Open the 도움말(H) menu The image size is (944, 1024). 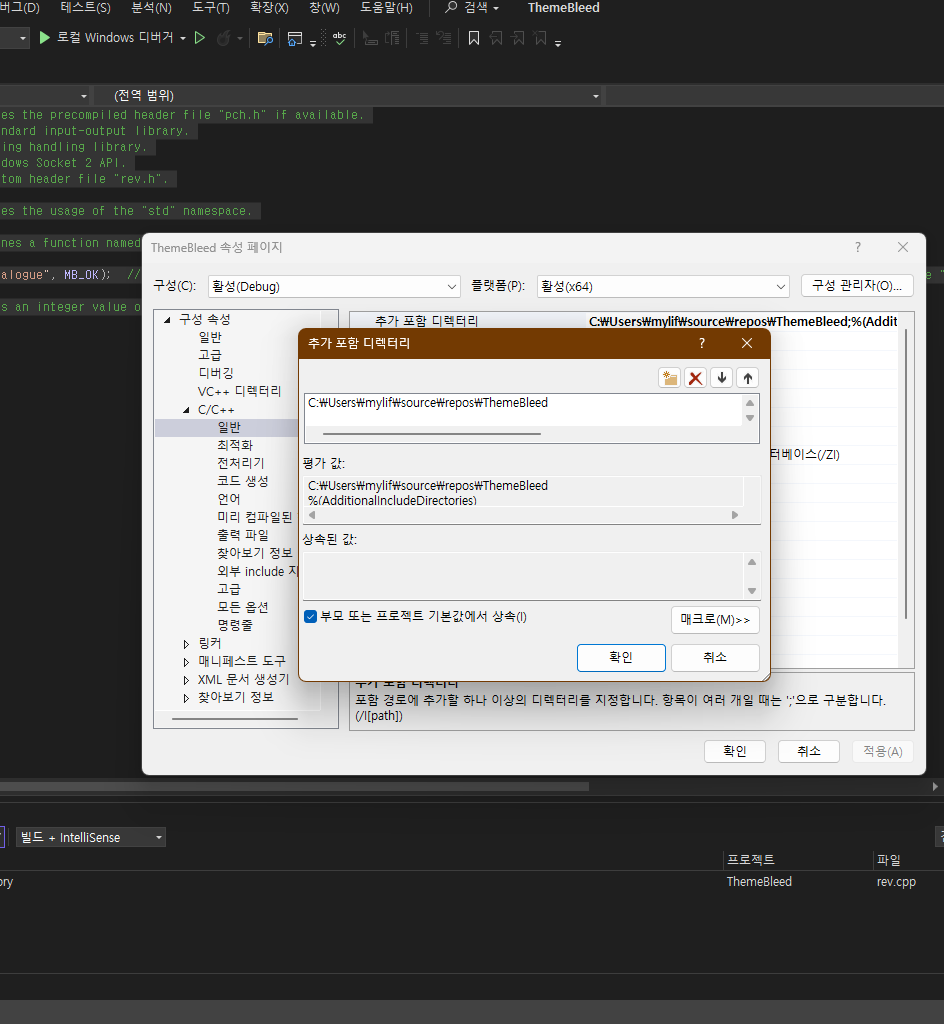(x=386, y=8)
